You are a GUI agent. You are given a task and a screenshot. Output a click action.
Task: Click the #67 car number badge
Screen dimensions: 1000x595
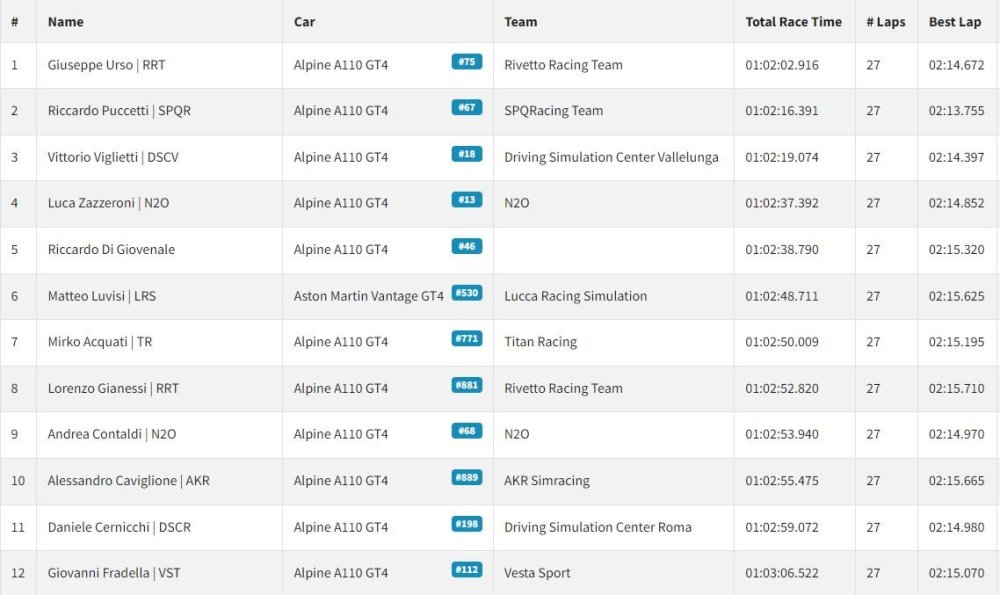point(466,108)
